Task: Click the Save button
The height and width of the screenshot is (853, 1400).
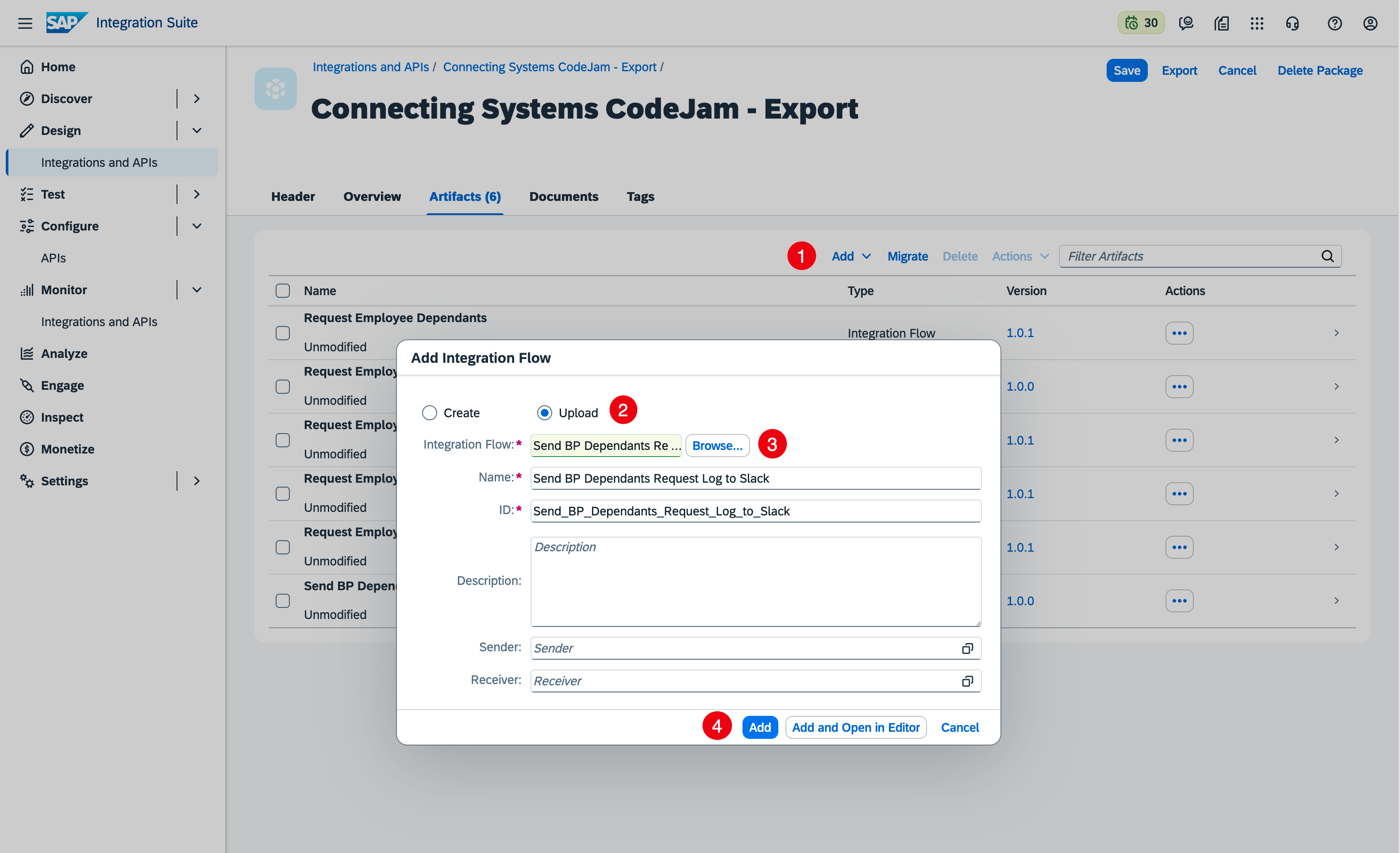Action: 1127,70
